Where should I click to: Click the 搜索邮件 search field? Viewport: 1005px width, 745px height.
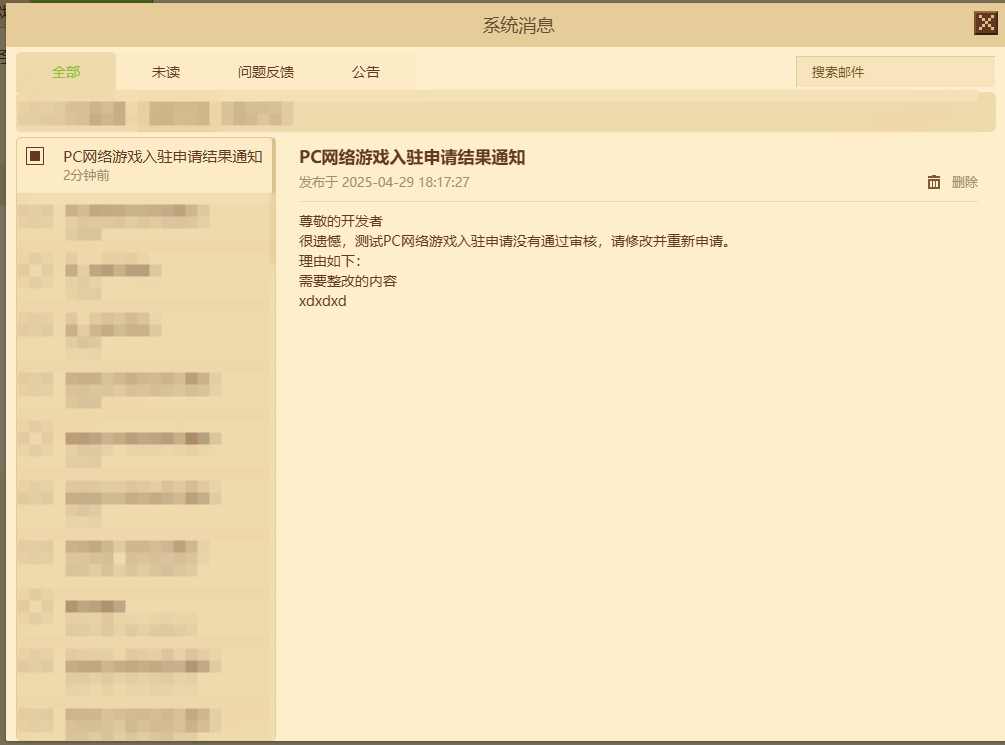pos(894,72)
